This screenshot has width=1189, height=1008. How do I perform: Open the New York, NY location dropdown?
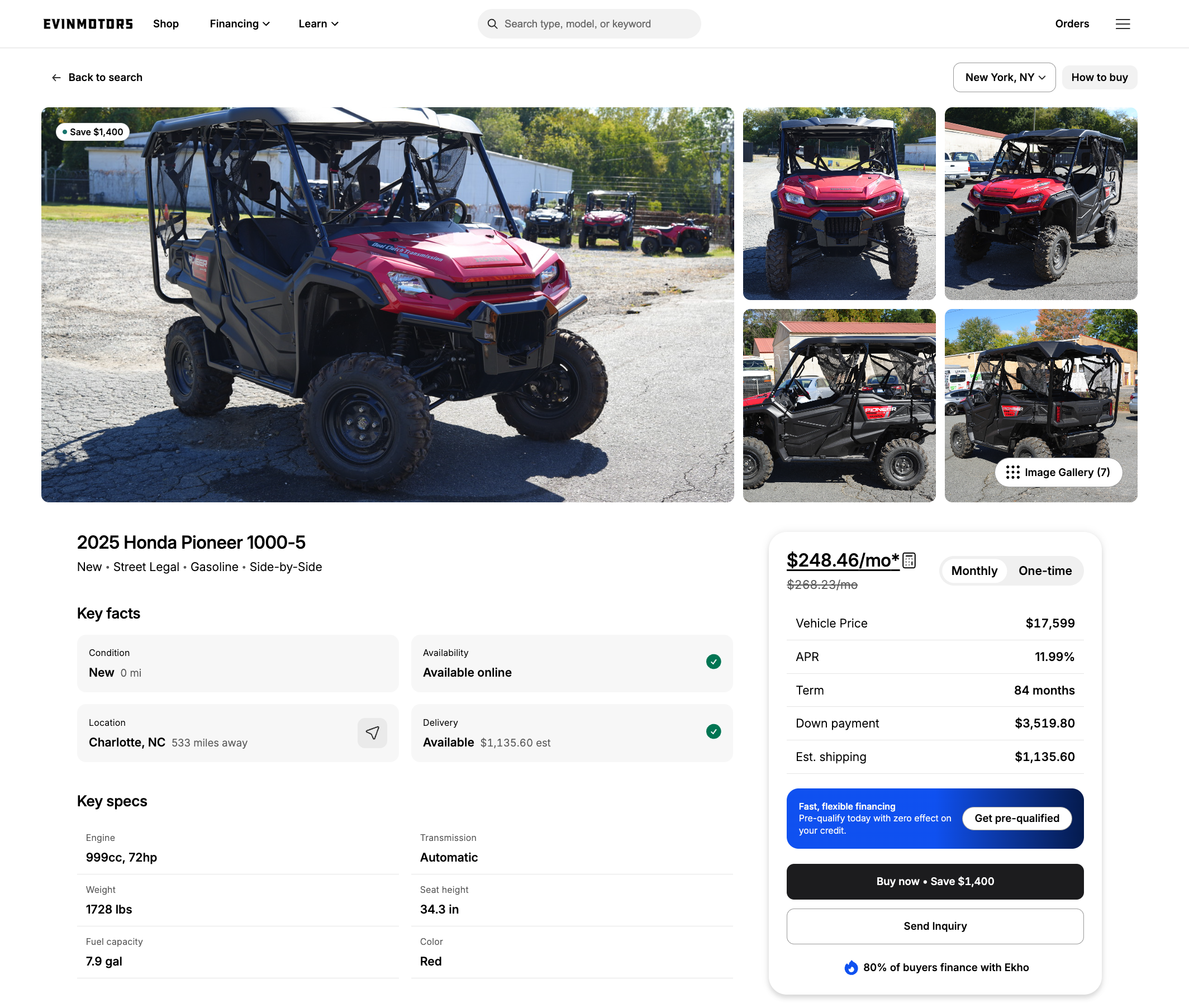[x=1004, y=77]
